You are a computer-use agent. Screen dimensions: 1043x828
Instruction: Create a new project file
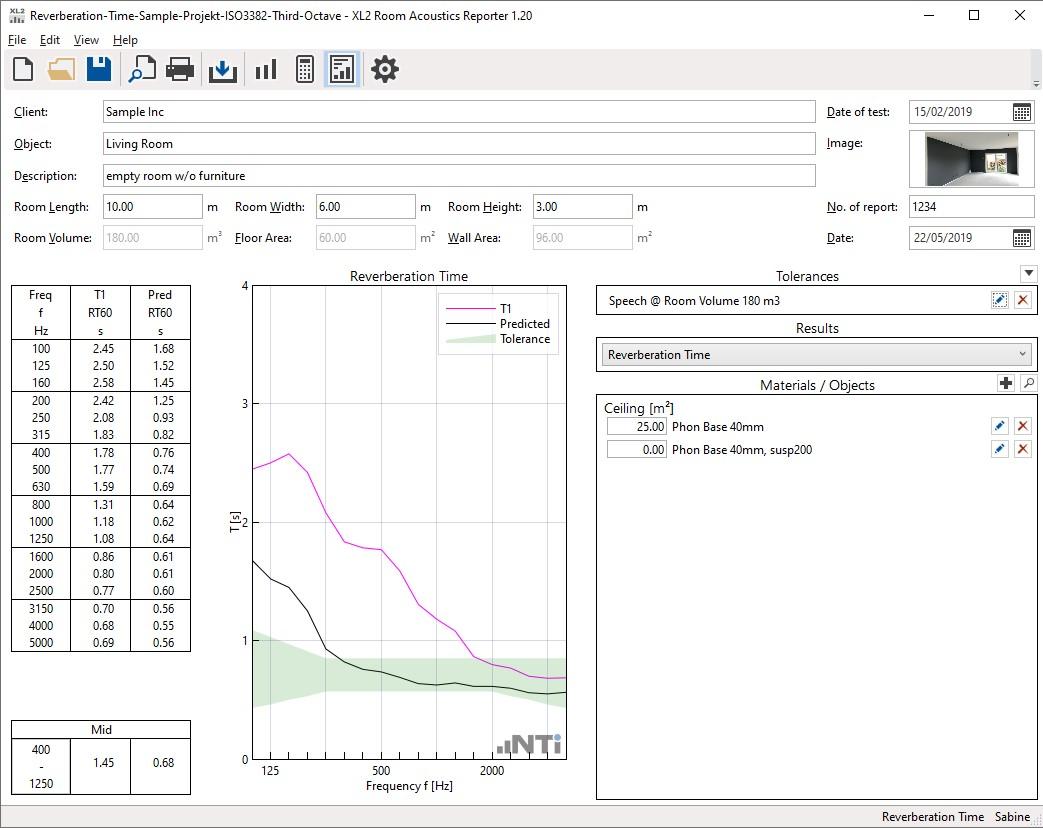click(x=23, y=69)
